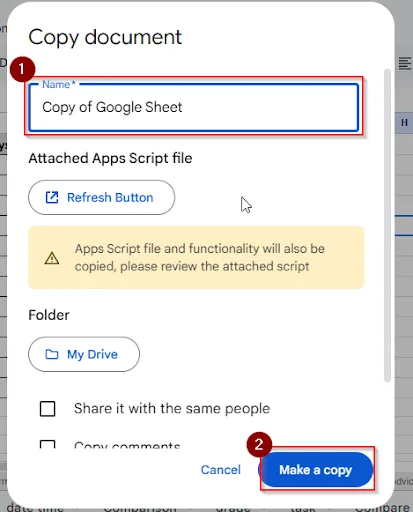This screenshot has height=512, width=413.
Task: Click the text align icon behind dialog
Action: 405,63
